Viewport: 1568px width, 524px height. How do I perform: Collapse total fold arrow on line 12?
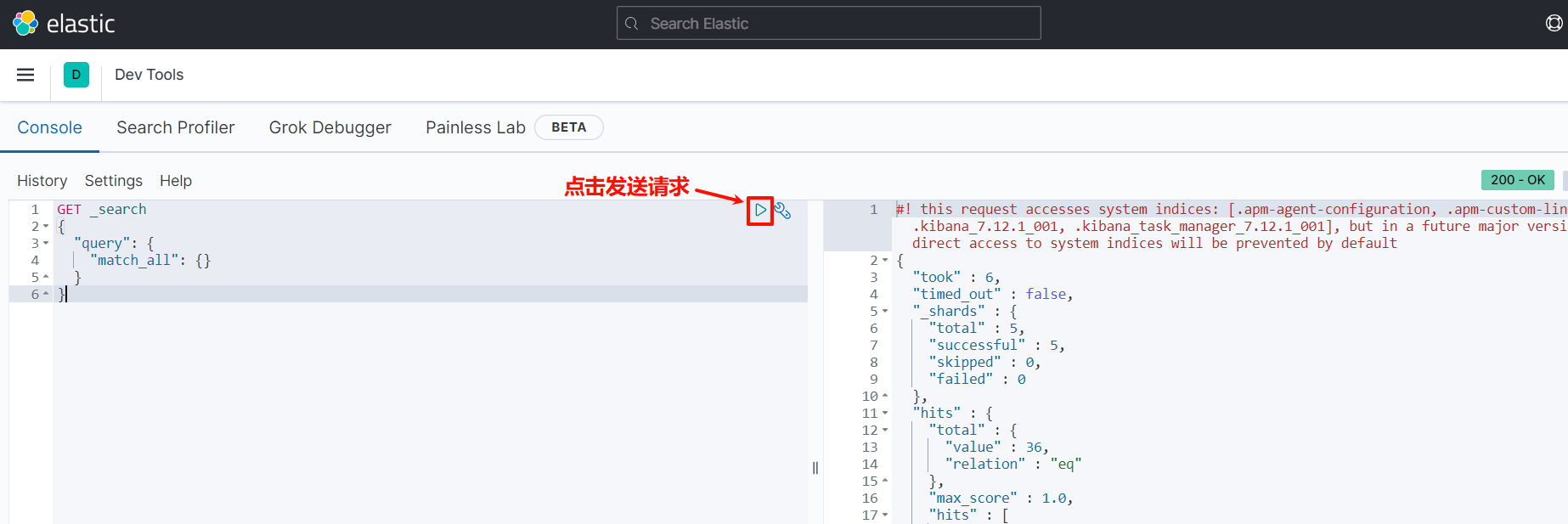885,431
